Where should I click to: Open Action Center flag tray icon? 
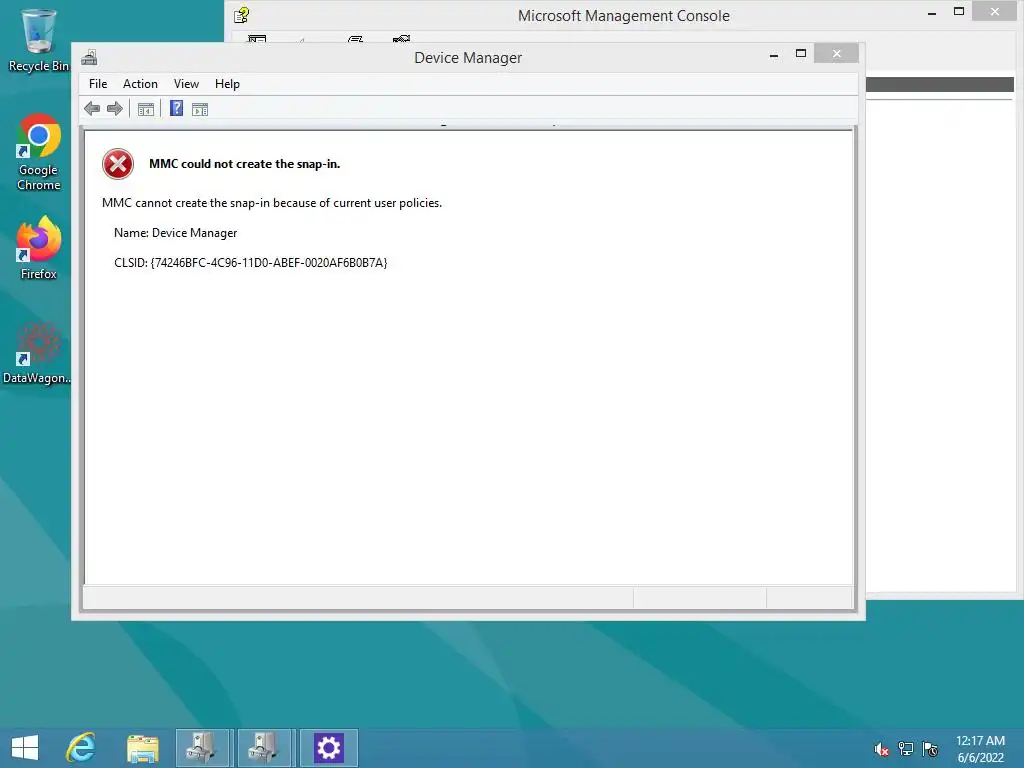(930, 749)
